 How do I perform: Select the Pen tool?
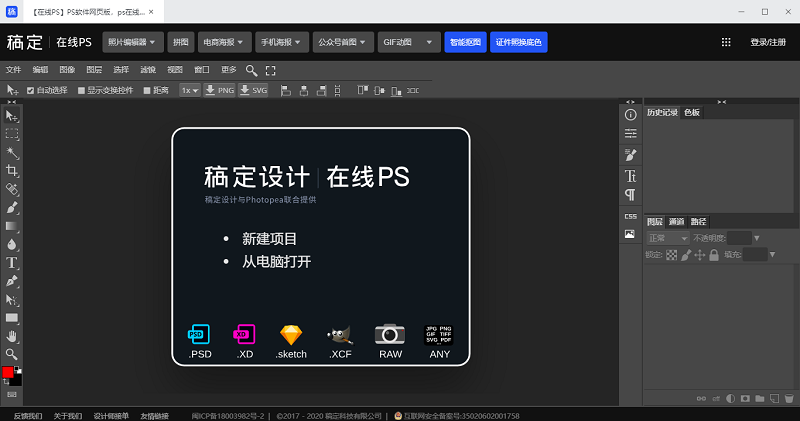(x=12, y=281)
